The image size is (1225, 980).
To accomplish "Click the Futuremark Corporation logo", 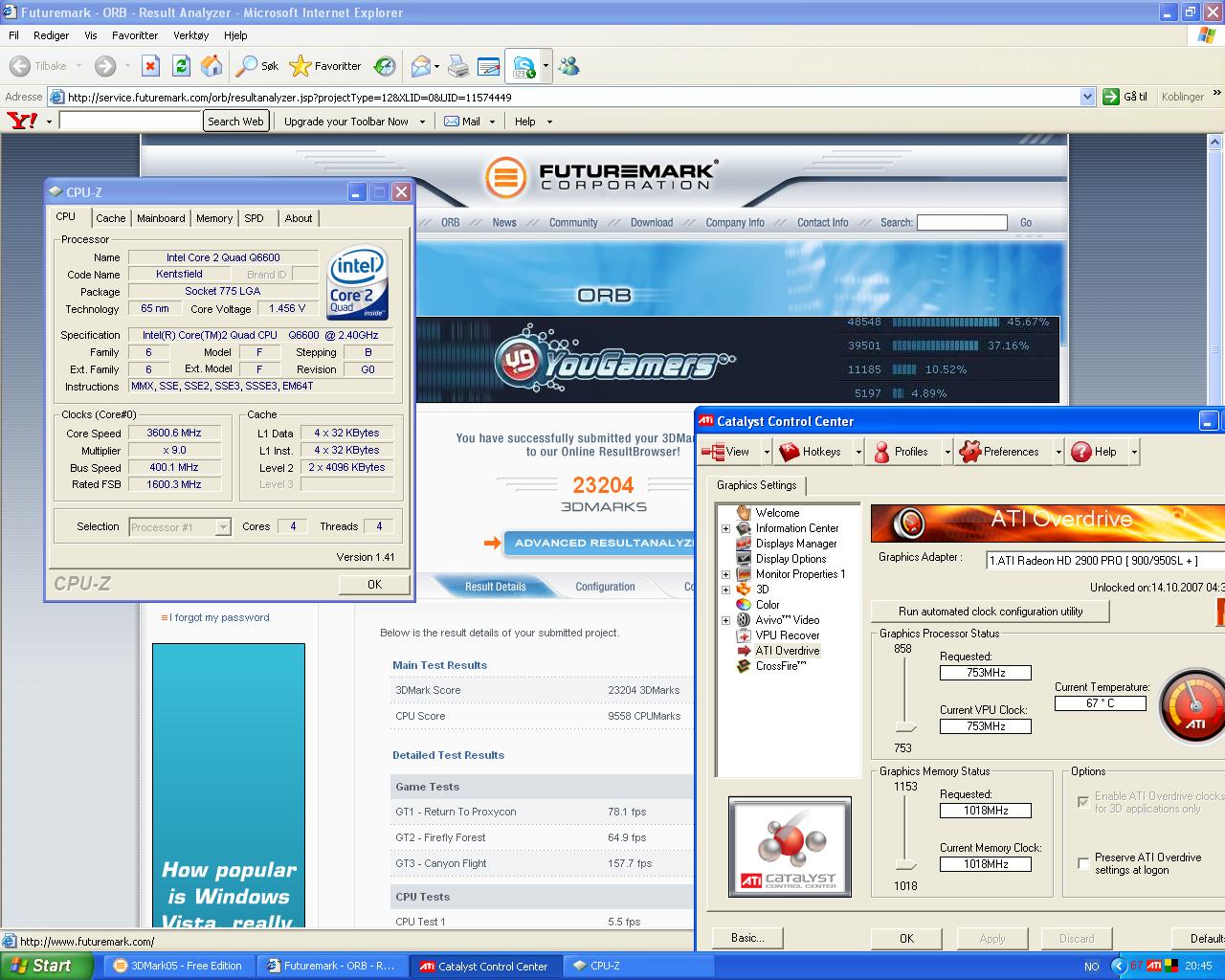I will click(x=600, y=177).
